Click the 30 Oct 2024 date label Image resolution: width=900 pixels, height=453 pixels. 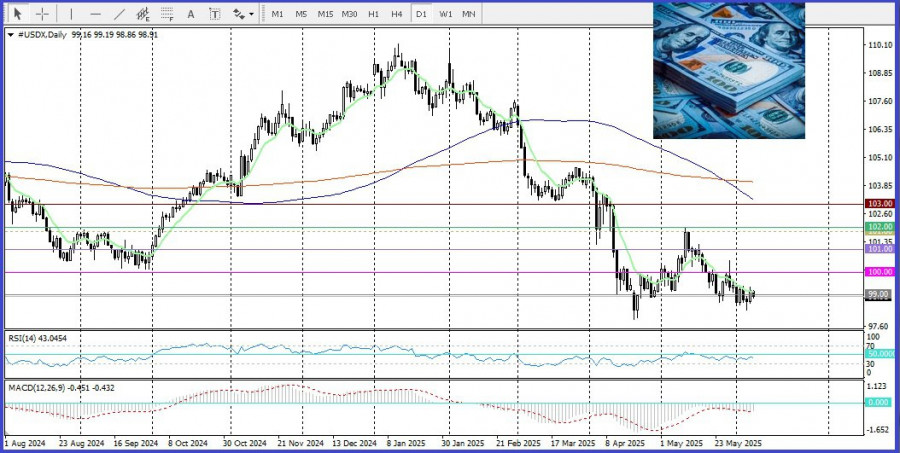tap(245, 444)
